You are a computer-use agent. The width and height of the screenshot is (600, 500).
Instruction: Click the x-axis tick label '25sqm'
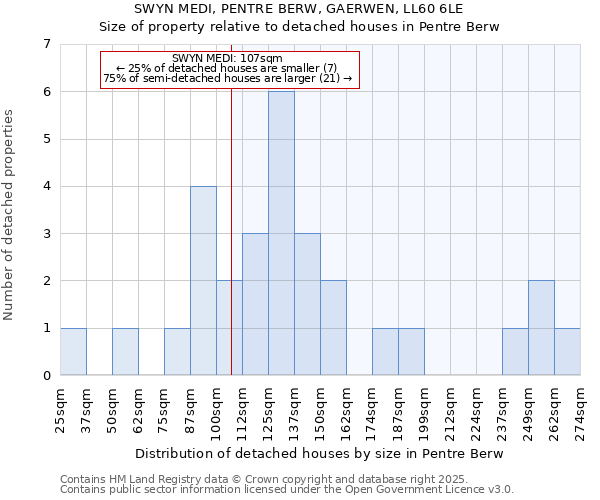point(60,410)
